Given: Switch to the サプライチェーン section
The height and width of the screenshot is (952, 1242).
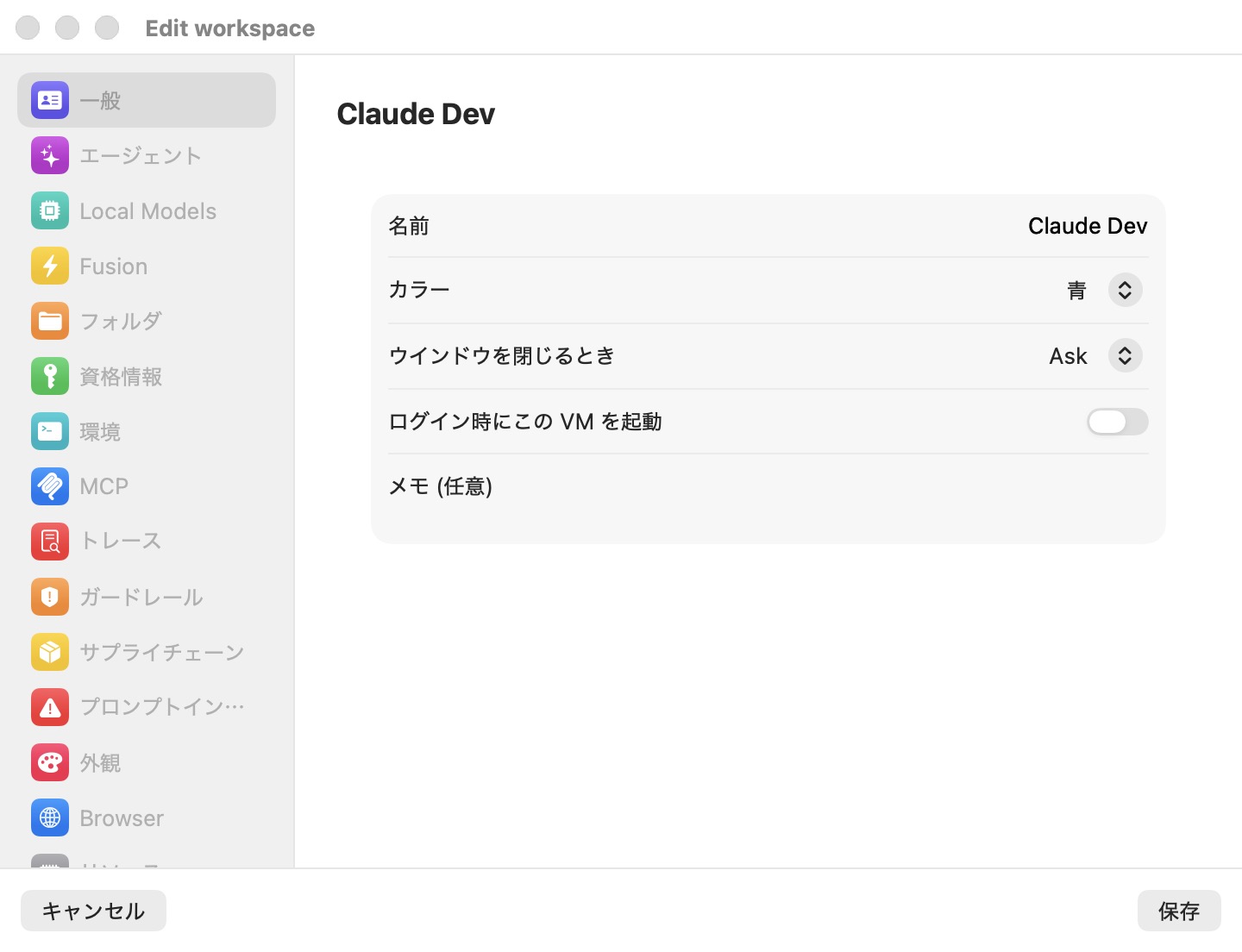Looking at the screenshot, I should point(147,652).
